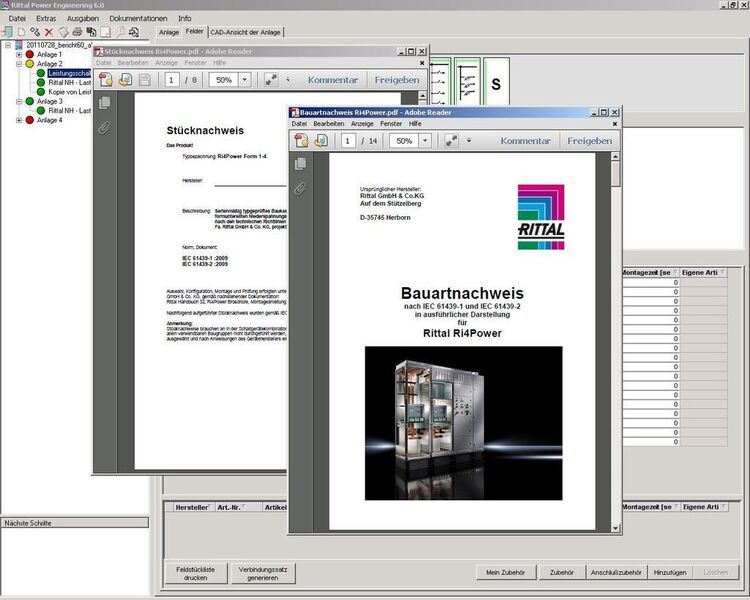Open Anzeige menu in Bauartnachweis window

pyautogui.click(x=362, y=124)
